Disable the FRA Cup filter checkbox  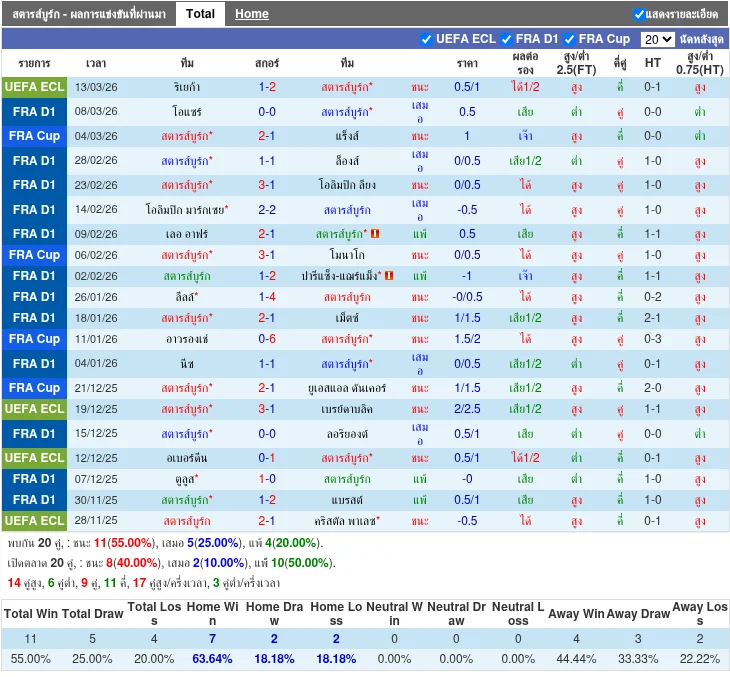click(x=570, y=39)
